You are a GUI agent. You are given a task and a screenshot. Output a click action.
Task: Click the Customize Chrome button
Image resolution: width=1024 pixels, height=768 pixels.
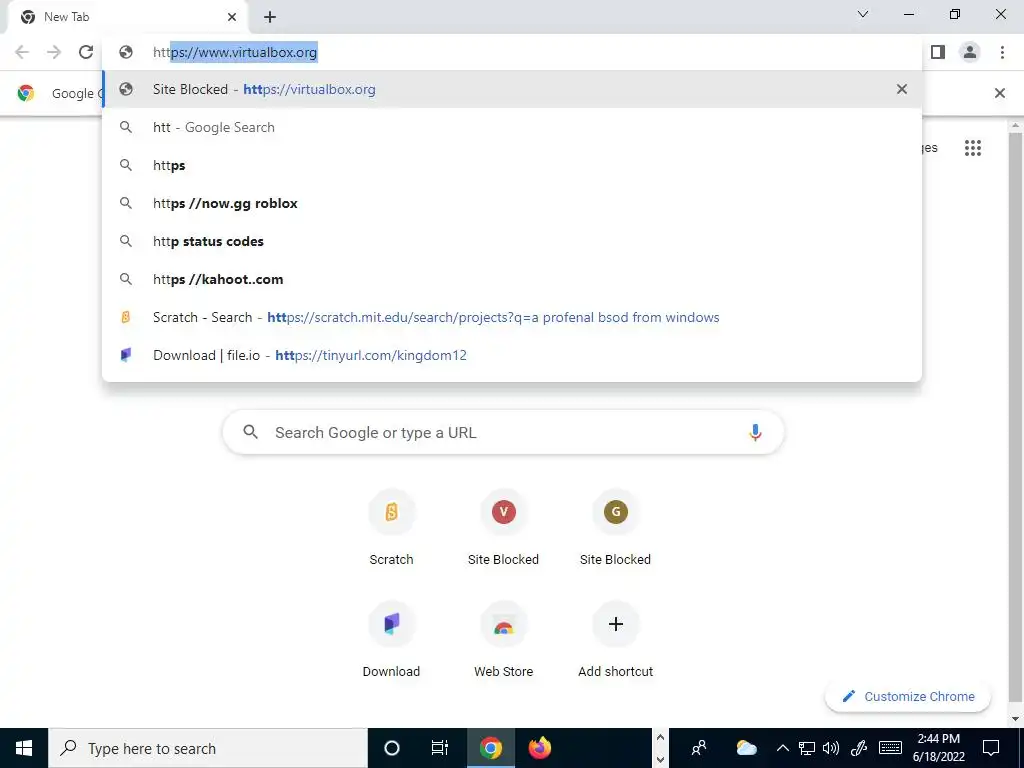click(x=908, y=697)
